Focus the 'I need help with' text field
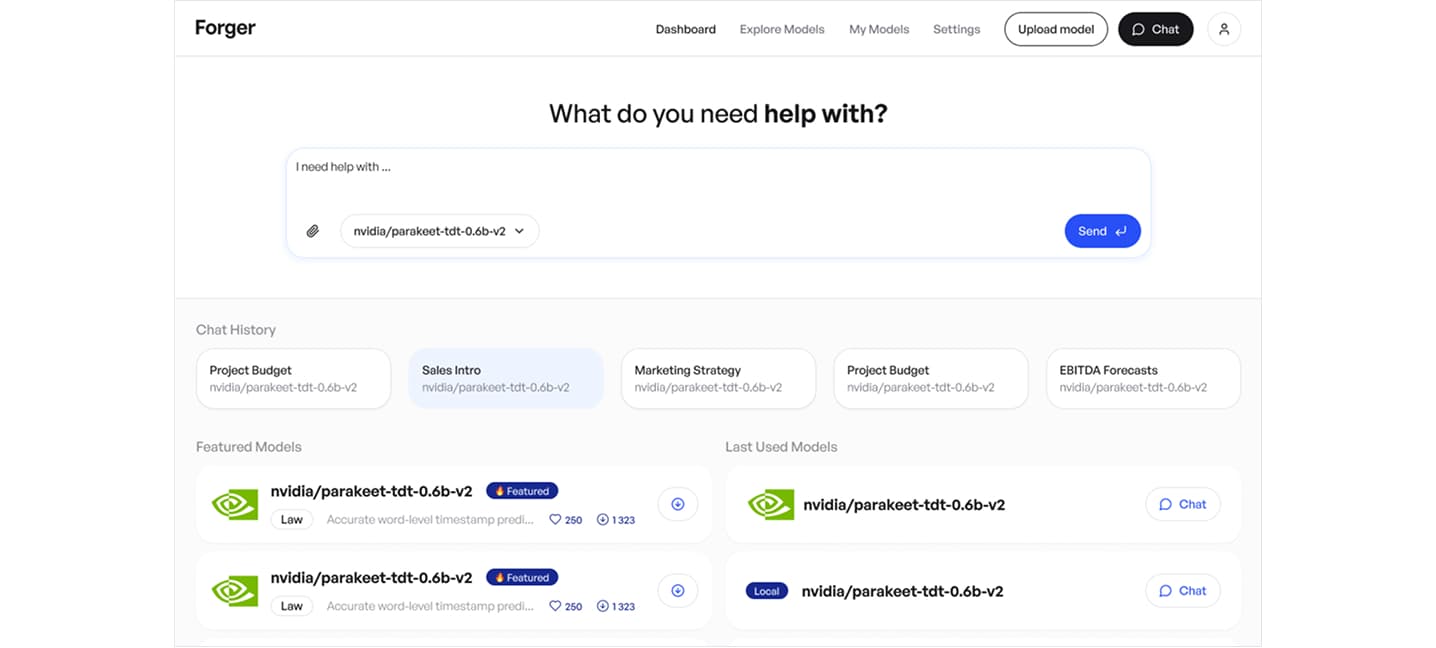 click(717, 180)
